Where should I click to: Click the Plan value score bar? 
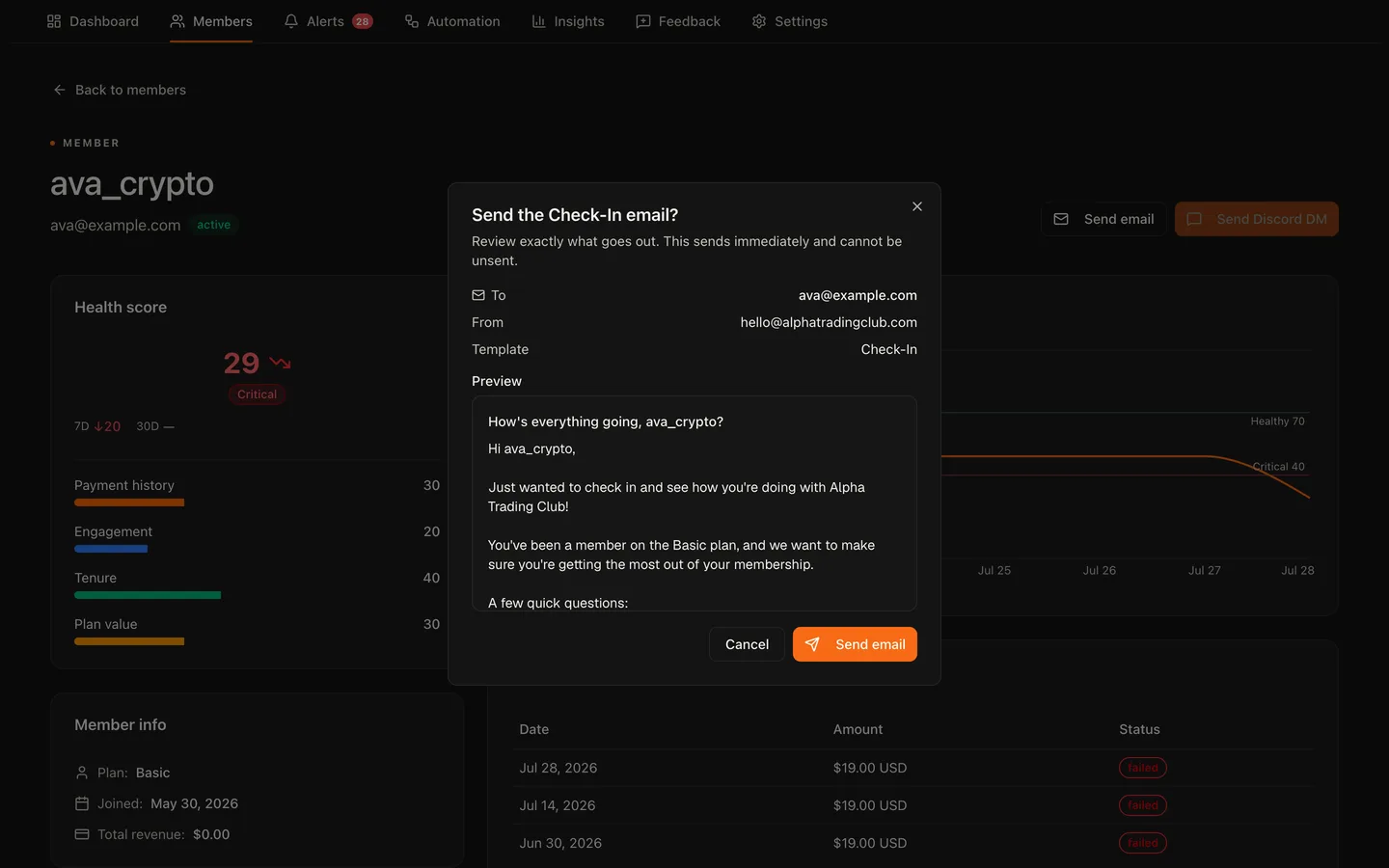tap(129, 641)
